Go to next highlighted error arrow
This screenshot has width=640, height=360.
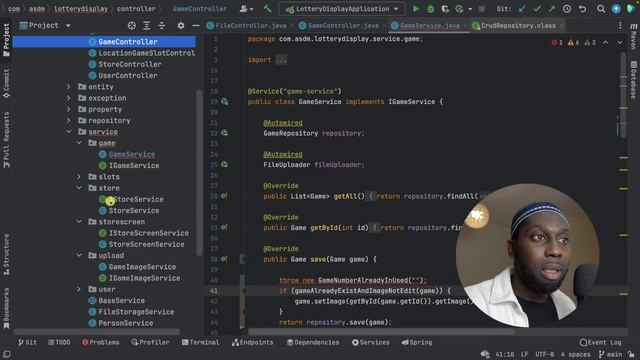point(620,42)
